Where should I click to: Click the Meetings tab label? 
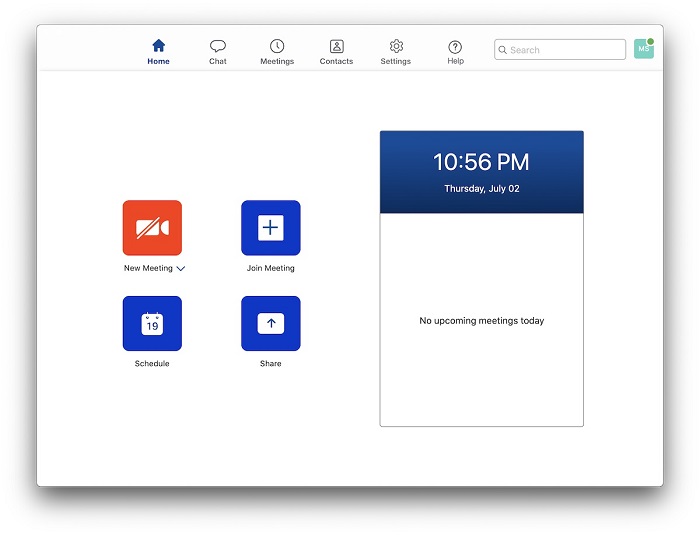pos(277,62)
